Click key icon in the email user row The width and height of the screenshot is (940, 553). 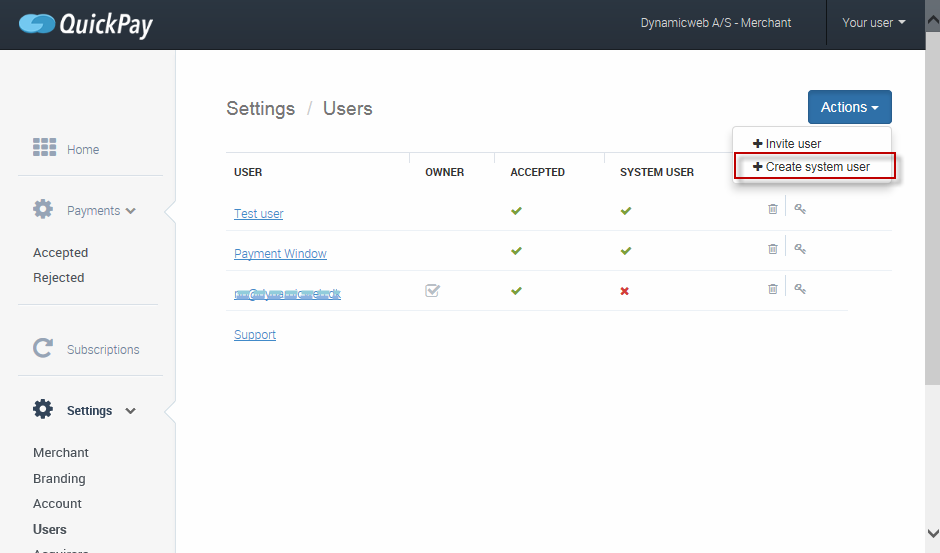[800, 289]
